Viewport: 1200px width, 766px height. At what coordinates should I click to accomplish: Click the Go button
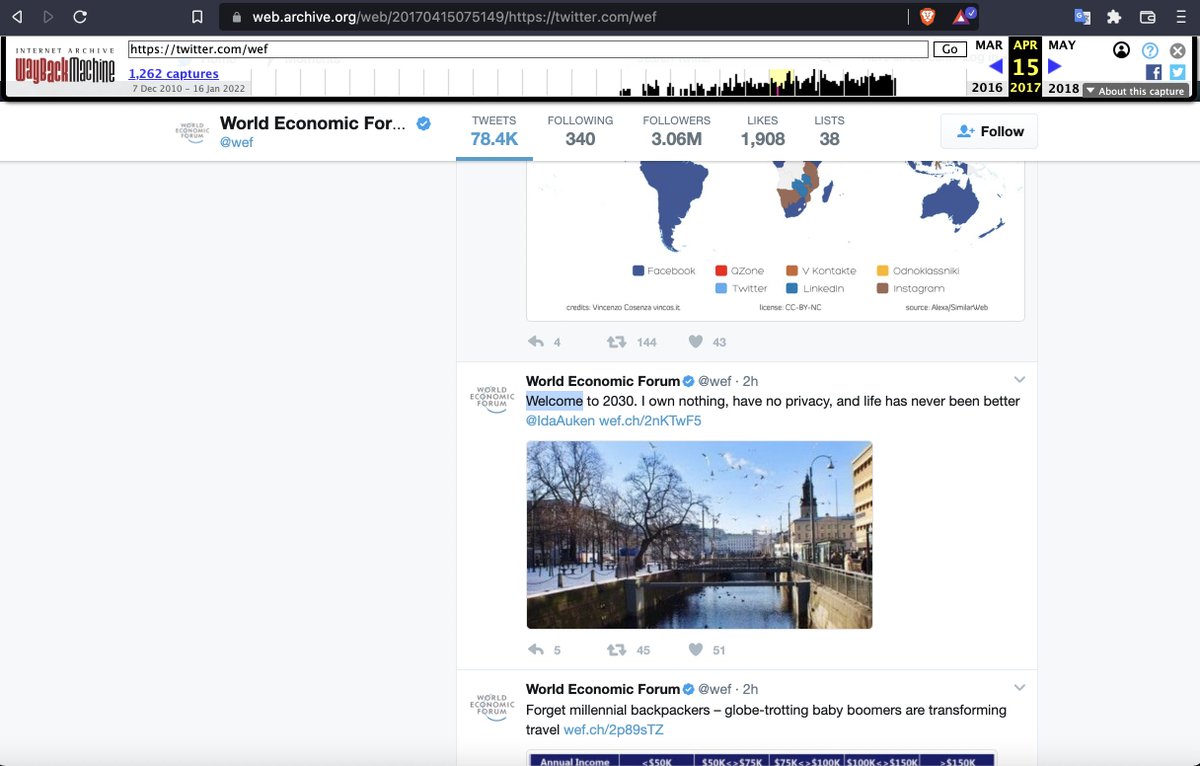point(950,49)
